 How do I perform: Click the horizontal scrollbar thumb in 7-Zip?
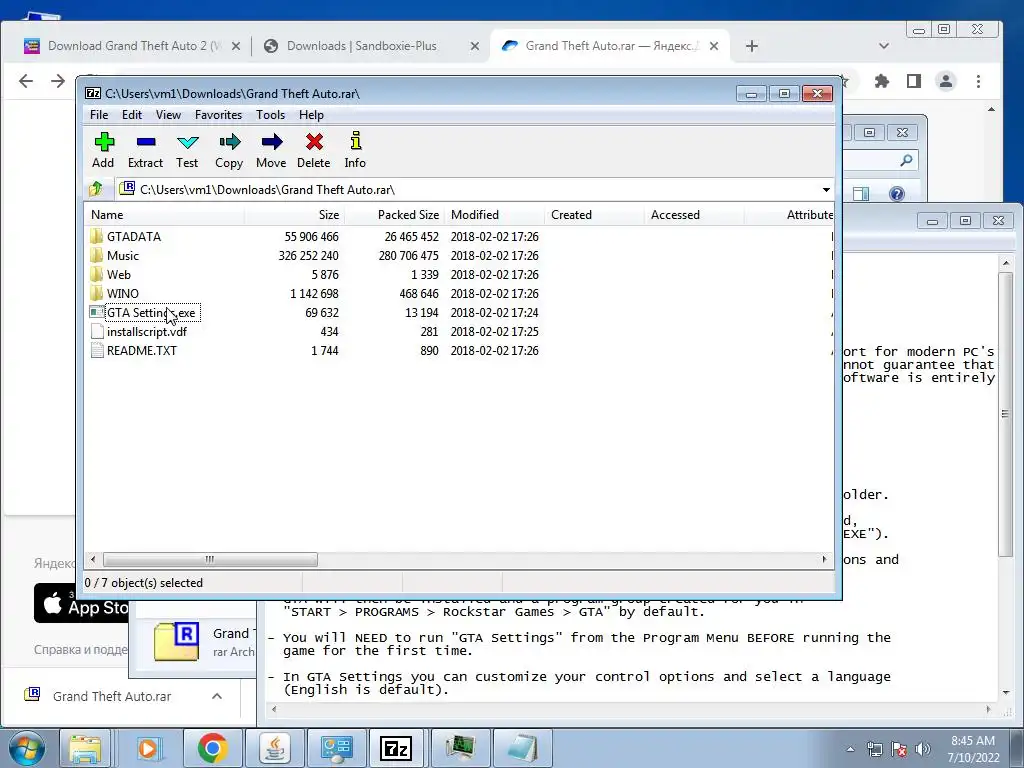tap(210, 560)
